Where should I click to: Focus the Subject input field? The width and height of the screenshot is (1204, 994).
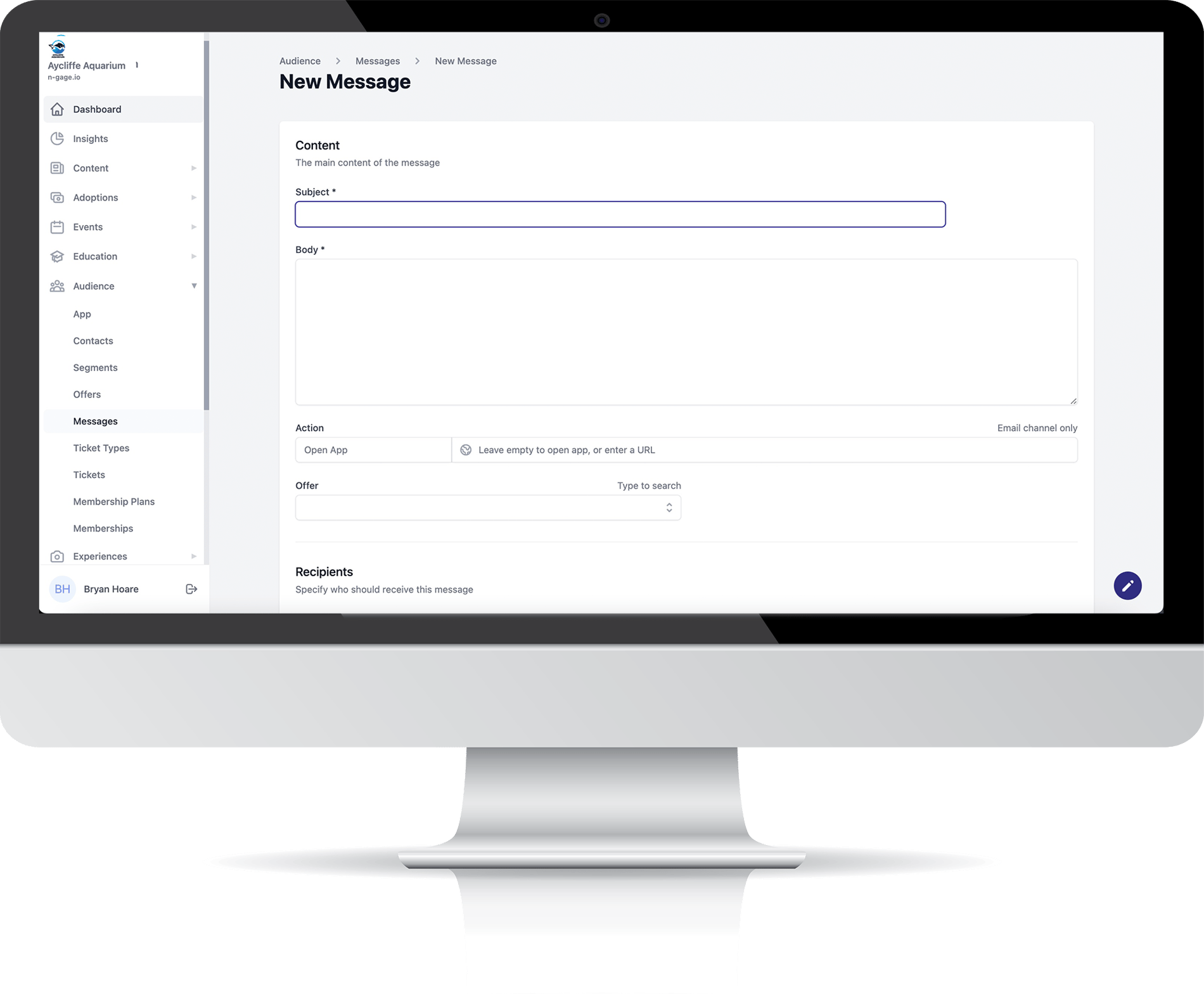[620, 214]
